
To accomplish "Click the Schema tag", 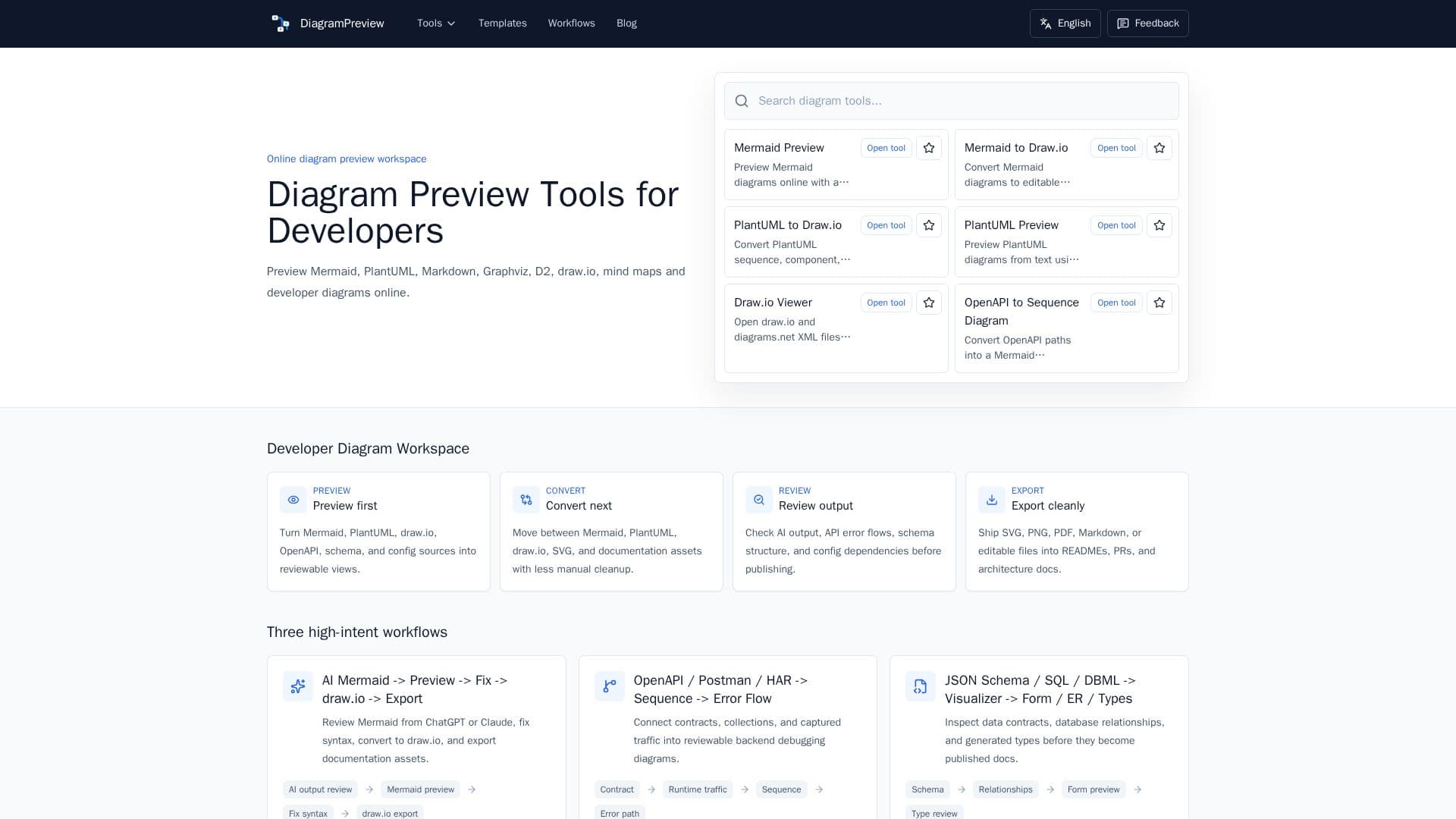I will point(927,789).
